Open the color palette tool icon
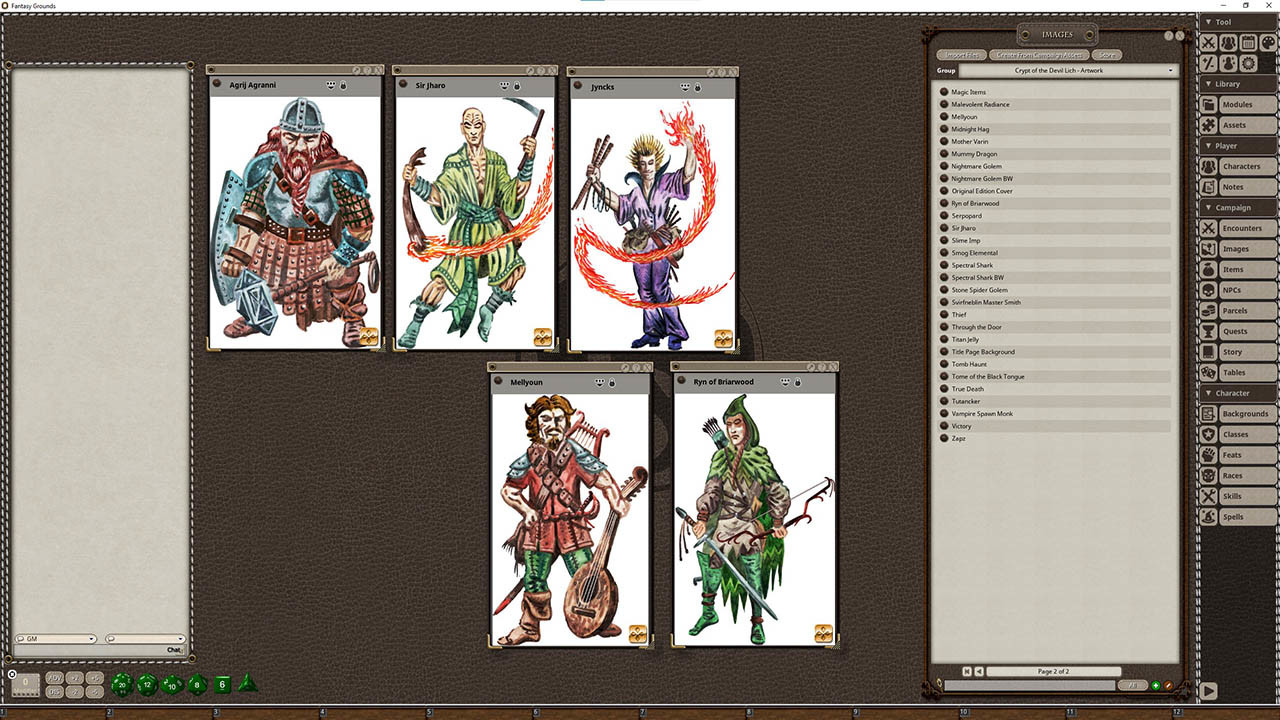The image size is (1280, 720). [x=1267, y=43]
